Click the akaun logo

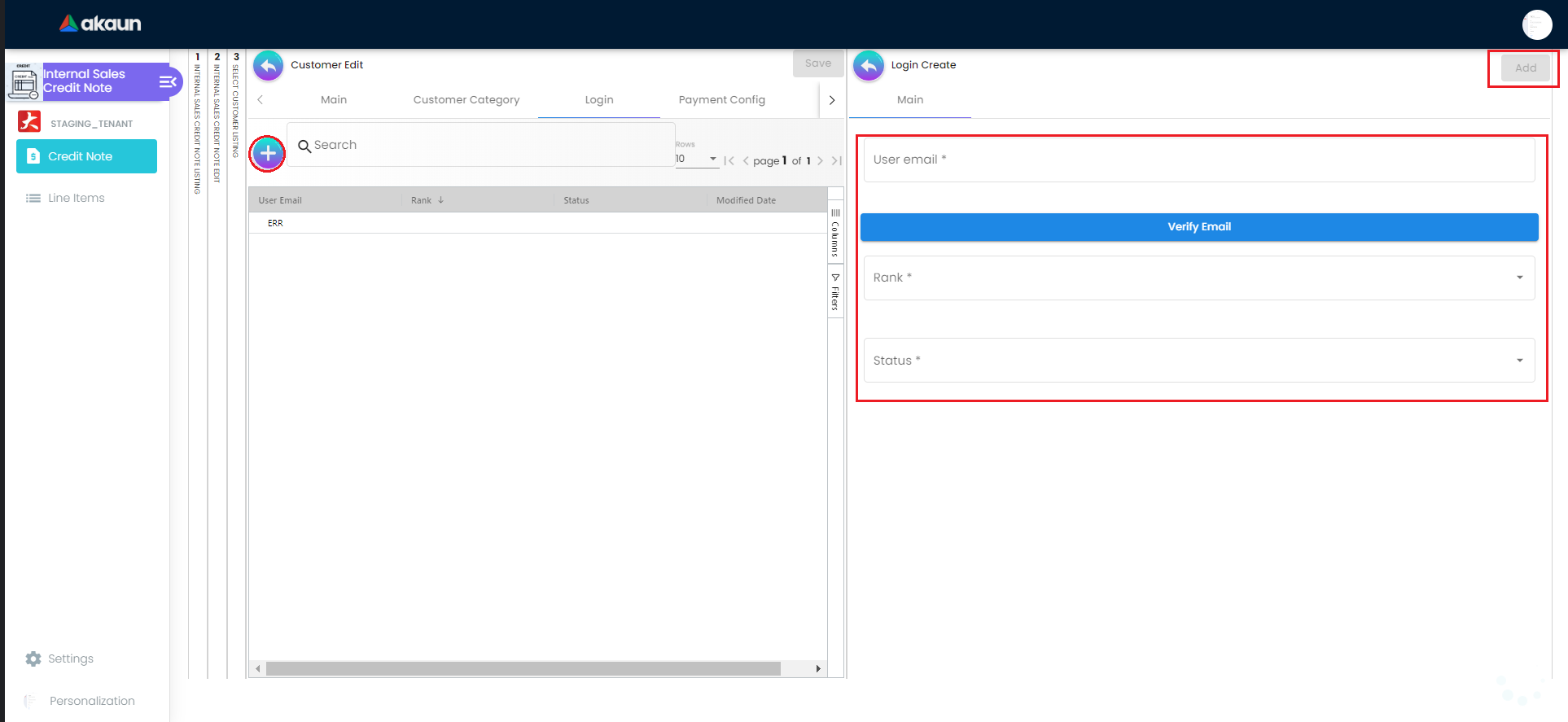click(100, 24)
